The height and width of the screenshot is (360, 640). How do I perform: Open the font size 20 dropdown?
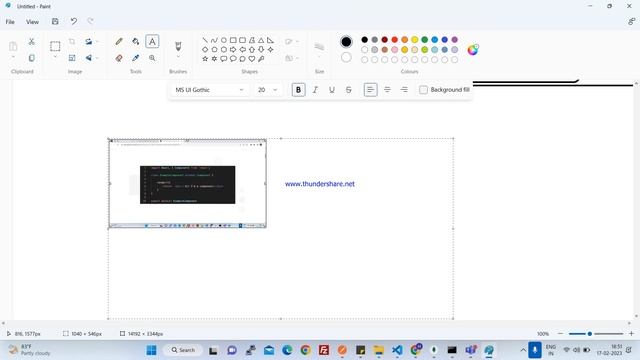tap(267, 90)
